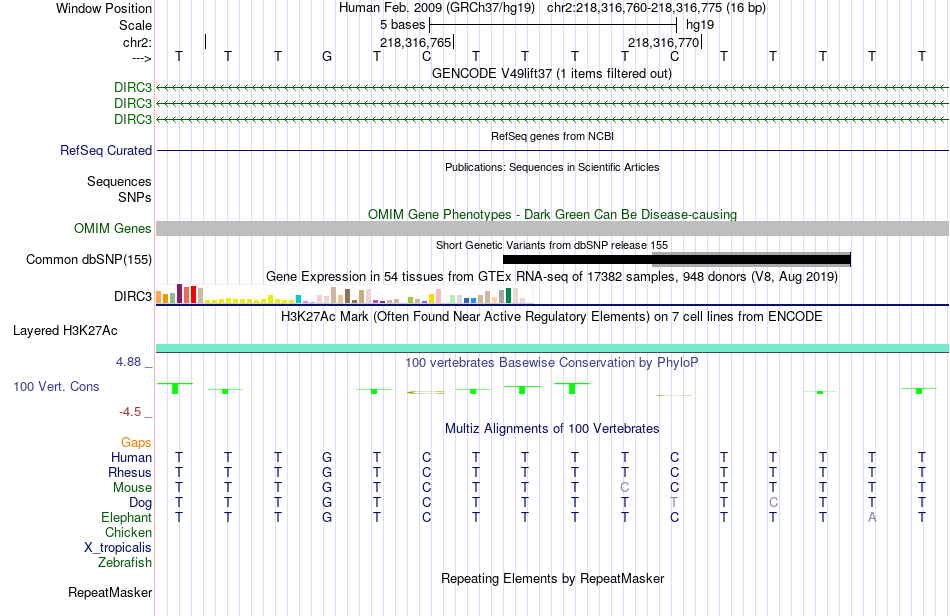This screenshot has height=616, width=950.
Task: Click the Gene Expression in 54 tissues title
Action: coord(552,277)
